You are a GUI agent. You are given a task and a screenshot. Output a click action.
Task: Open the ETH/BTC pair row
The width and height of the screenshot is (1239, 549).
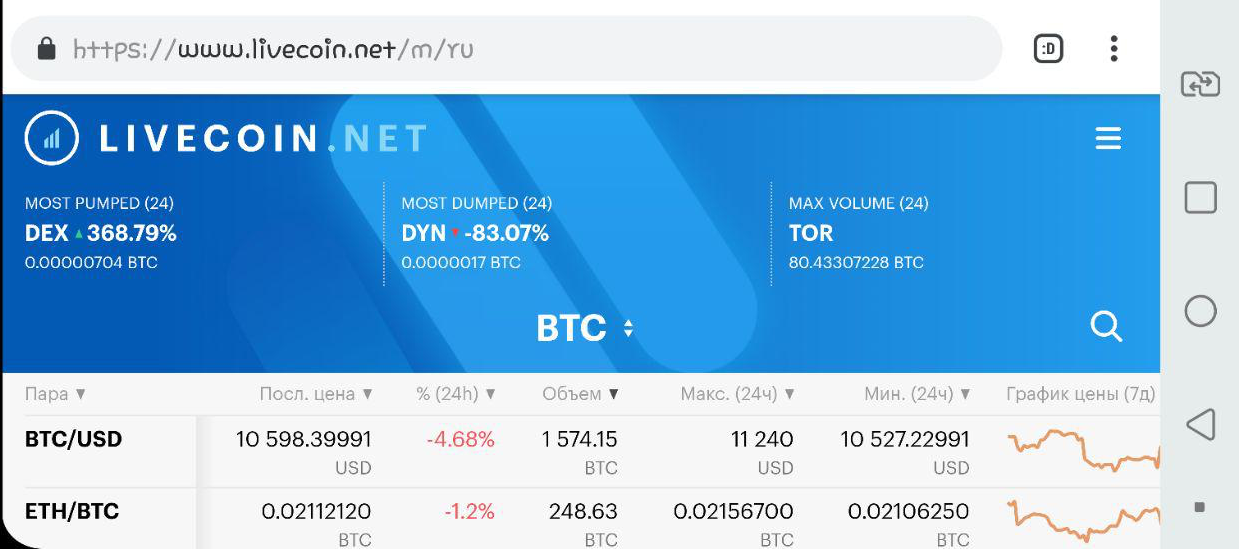pyautogui.click(x=580, y=519)
